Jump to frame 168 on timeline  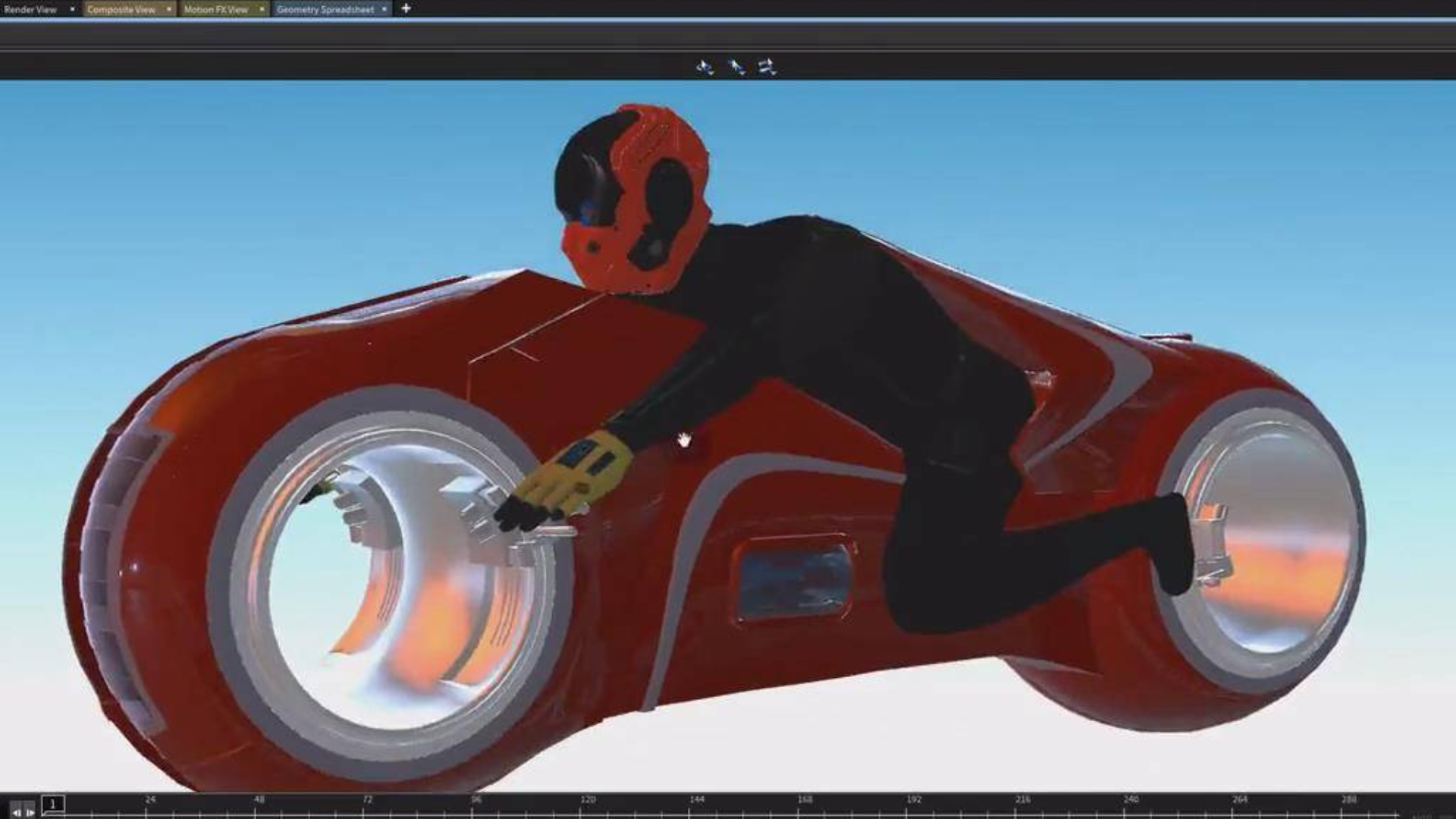point(805,800)
